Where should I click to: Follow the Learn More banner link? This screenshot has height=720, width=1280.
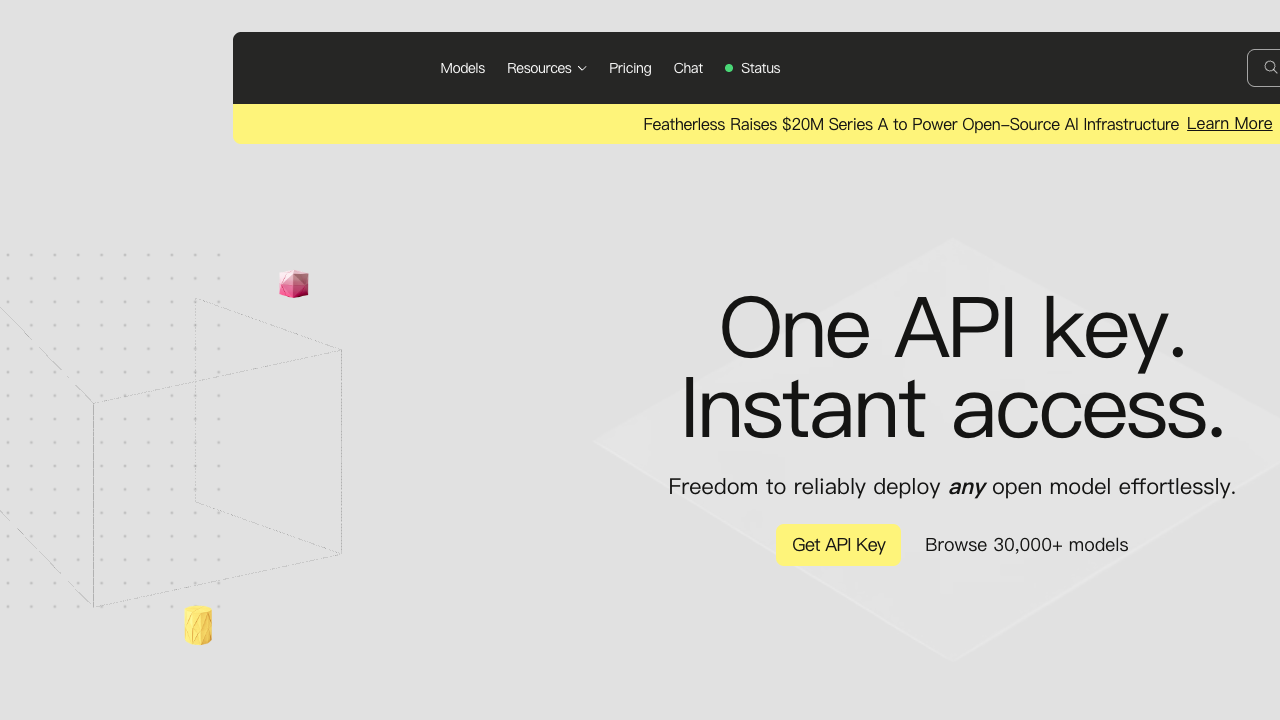[1229, 124]
